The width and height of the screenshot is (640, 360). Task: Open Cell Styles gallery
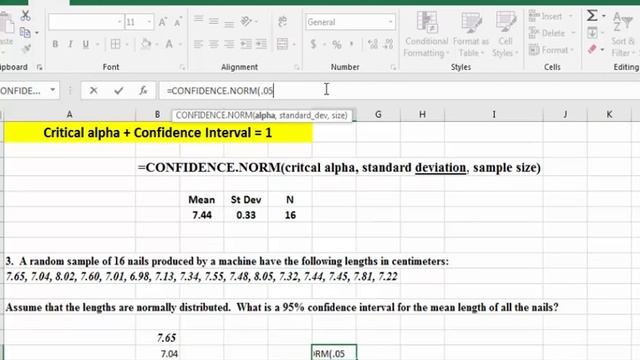505,34
